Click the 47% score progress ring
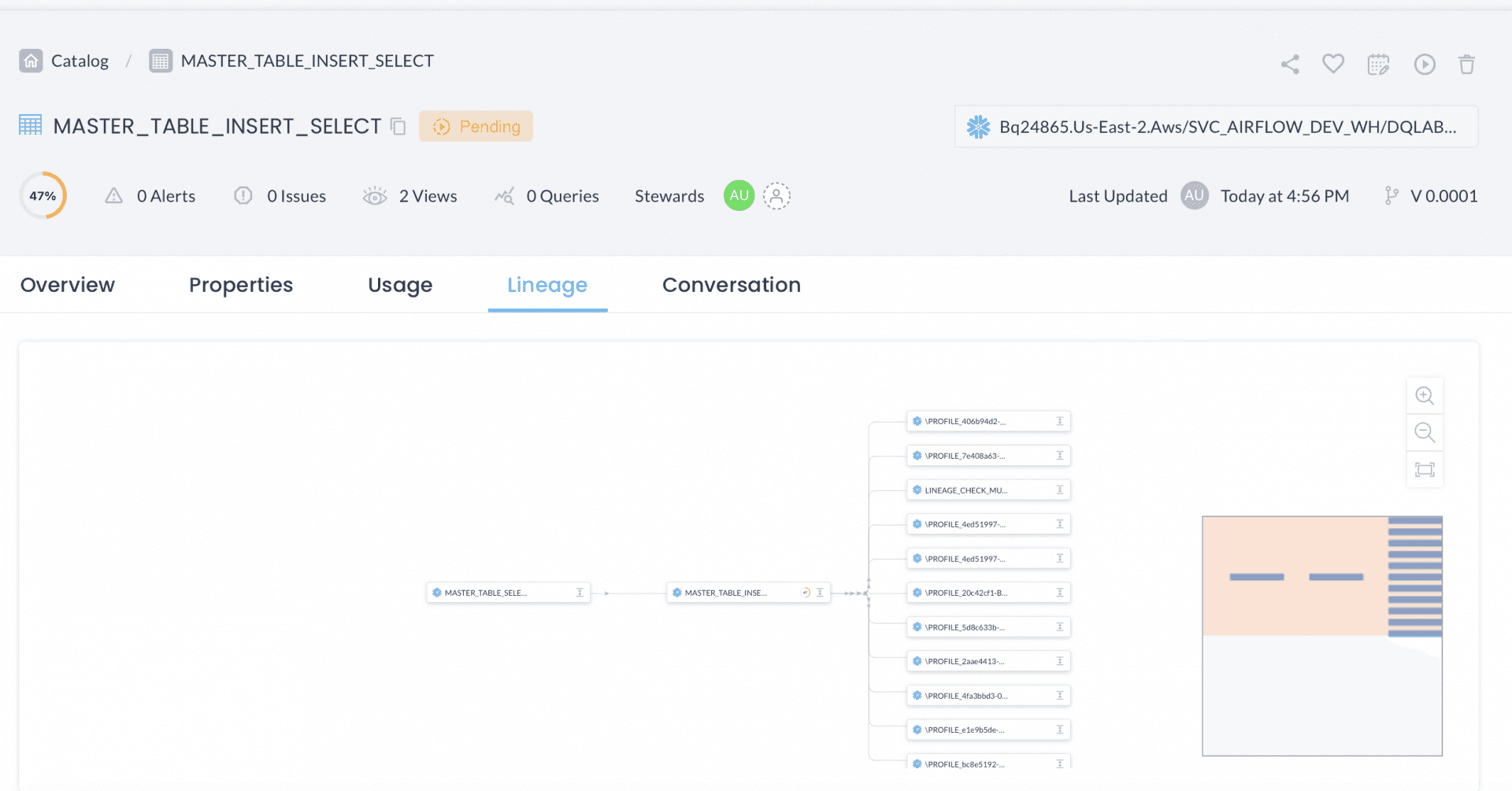Screen dimensions: 1512x791 coord(43,196)
